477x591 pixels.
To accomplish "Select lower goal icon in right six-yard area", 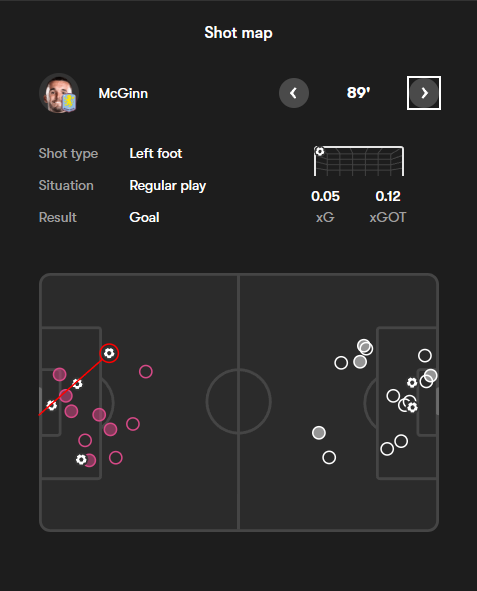I will click(x=413, y=407).
